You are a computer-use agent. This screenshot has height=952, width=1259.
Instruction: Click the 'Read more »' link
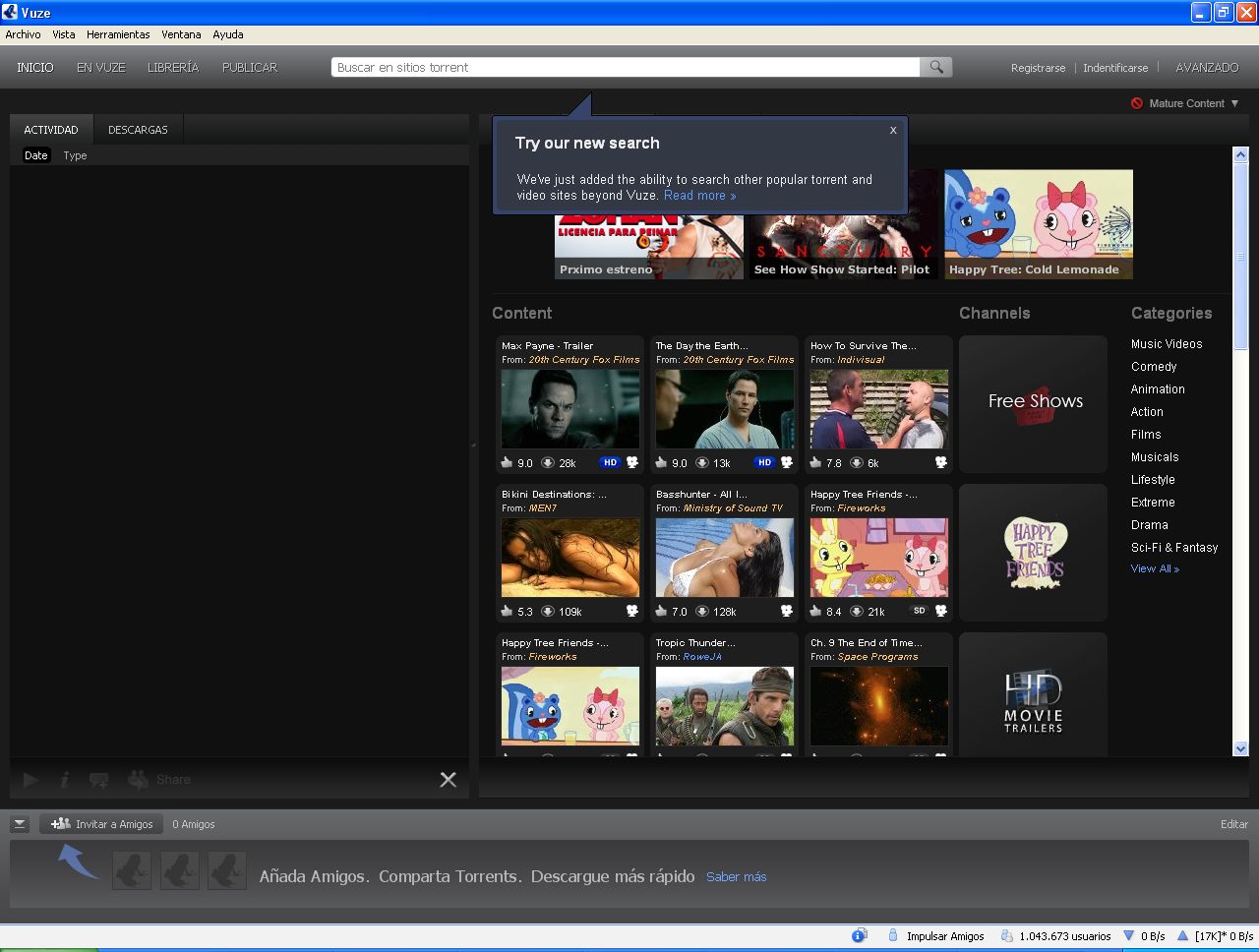coord(699,195)
